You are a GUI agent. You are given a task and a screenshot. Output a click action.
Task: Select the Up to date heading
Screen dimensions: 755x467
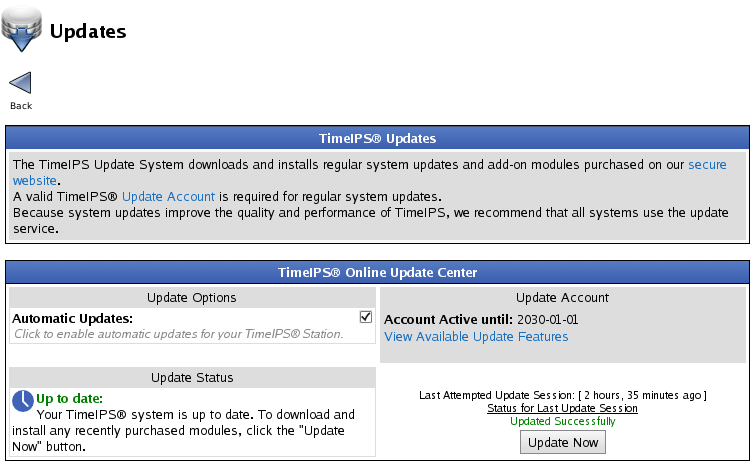click(x=69, y=399)
